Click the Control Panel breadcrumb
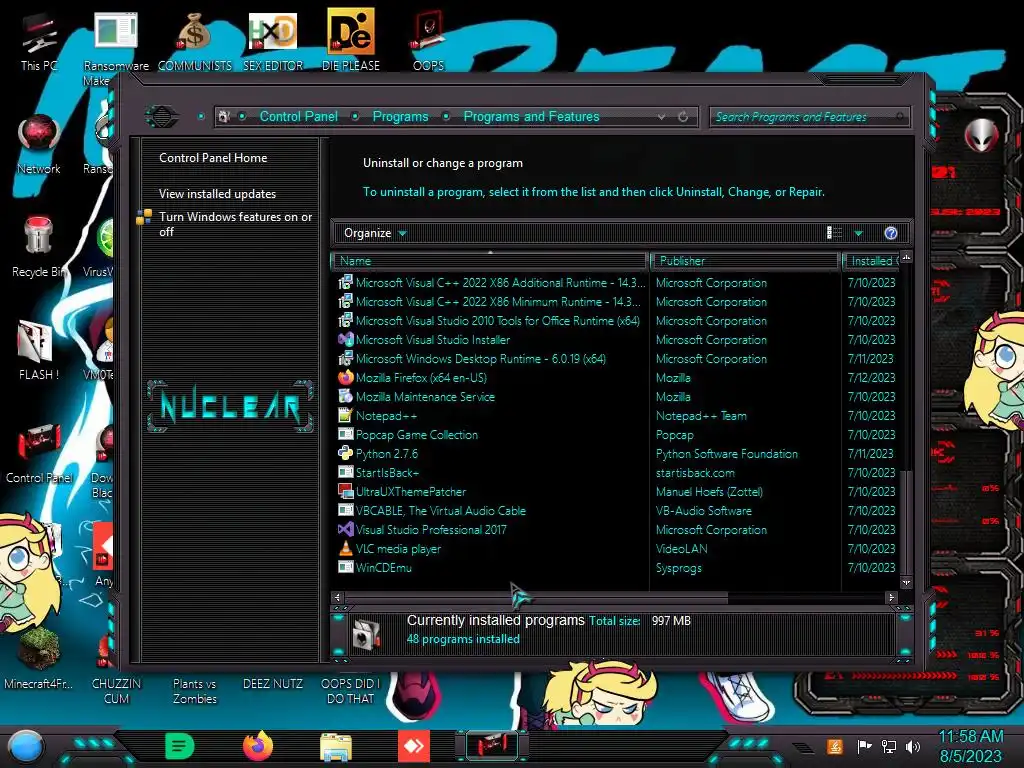Image resolution: width=1024 pixels, height=768 pixels. point(298,116)
